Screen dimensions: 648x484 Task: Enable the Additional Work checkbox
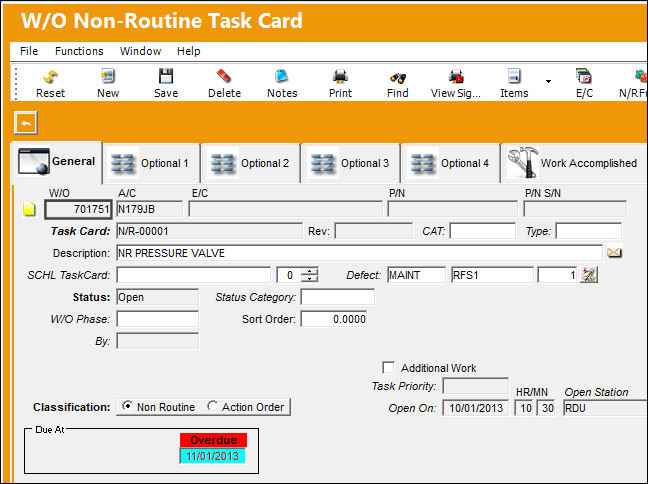[x=388, y=367]
